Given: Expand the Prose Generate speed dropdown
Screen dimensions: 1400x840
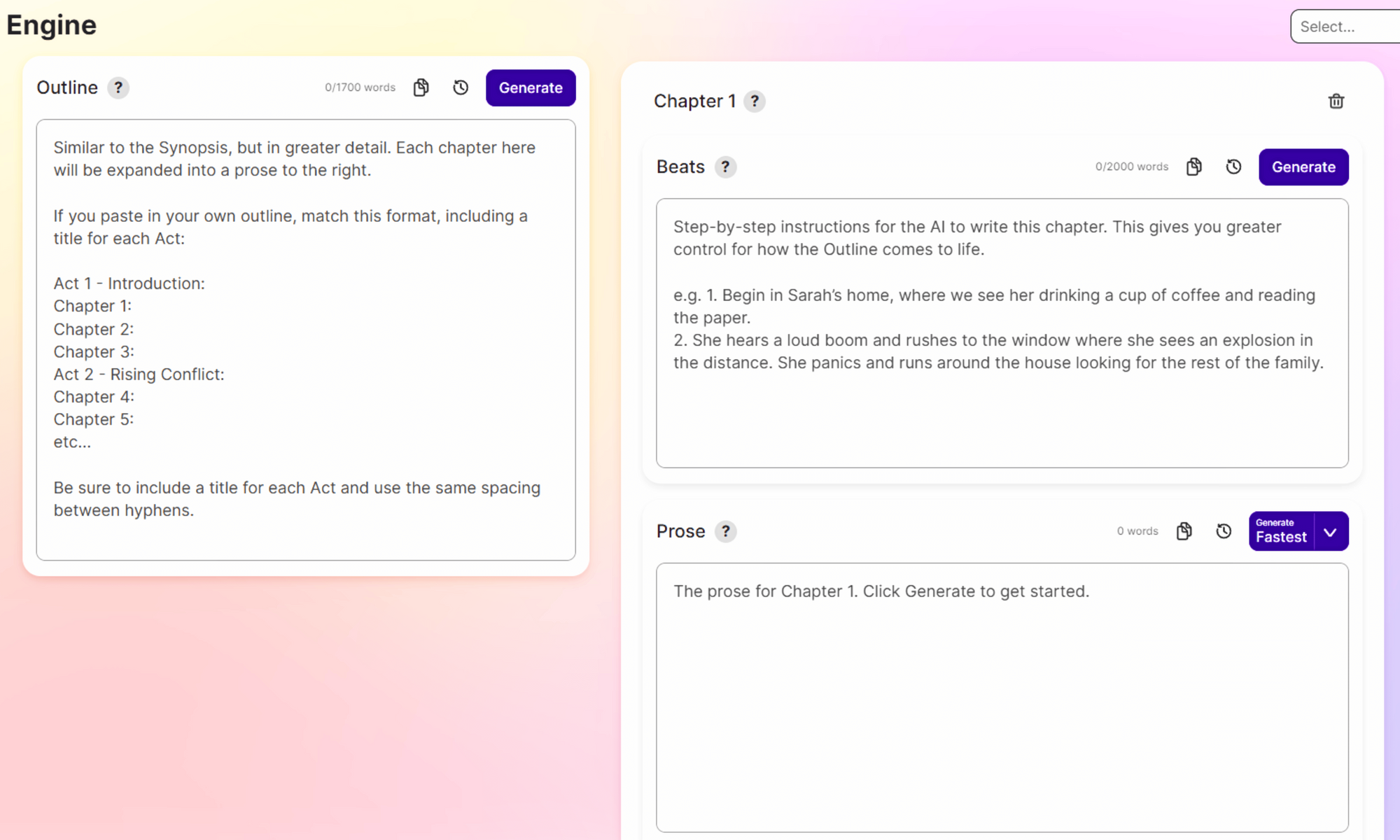Looking at the screenshot, I should click(x=1332, y=531).
